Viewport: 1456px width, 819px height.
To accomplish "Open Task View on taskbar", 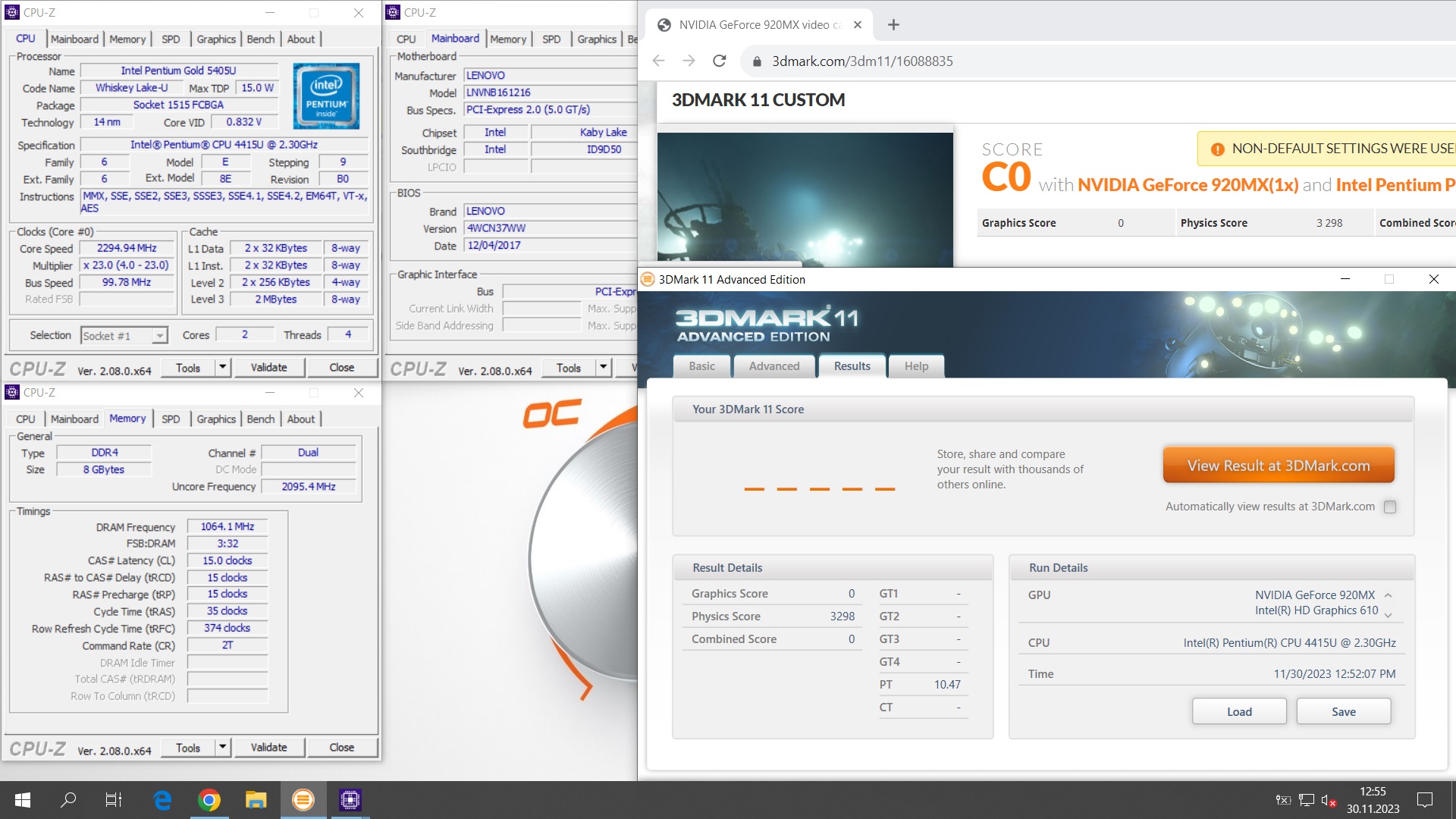I will click(x=114, y=800).
